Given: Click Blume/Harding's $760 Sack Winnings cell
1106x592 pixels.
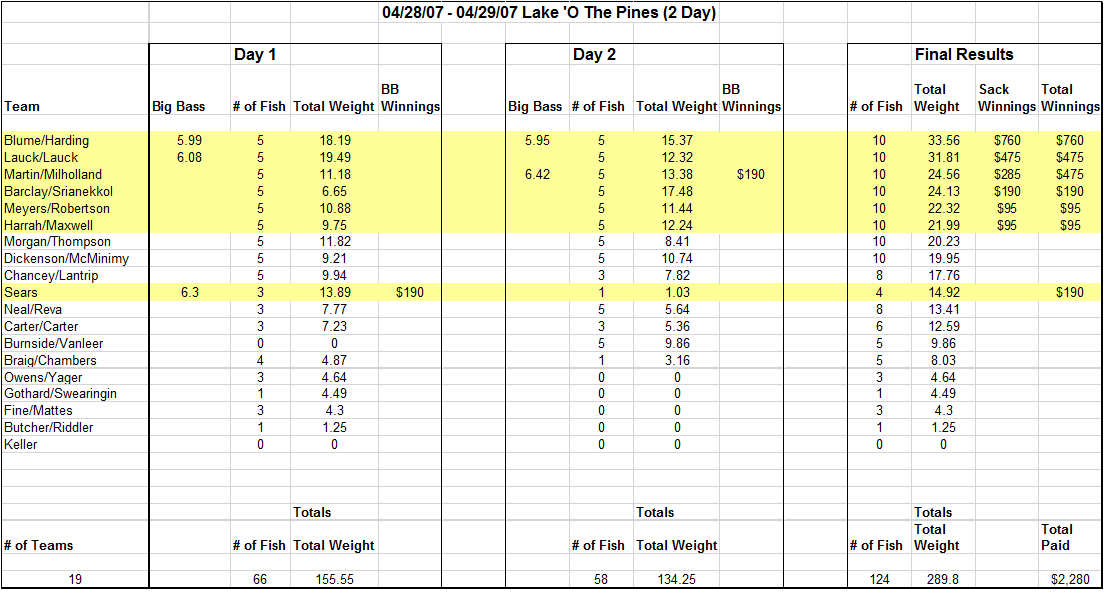Looking at the screenshot, I should [1006, 141].
